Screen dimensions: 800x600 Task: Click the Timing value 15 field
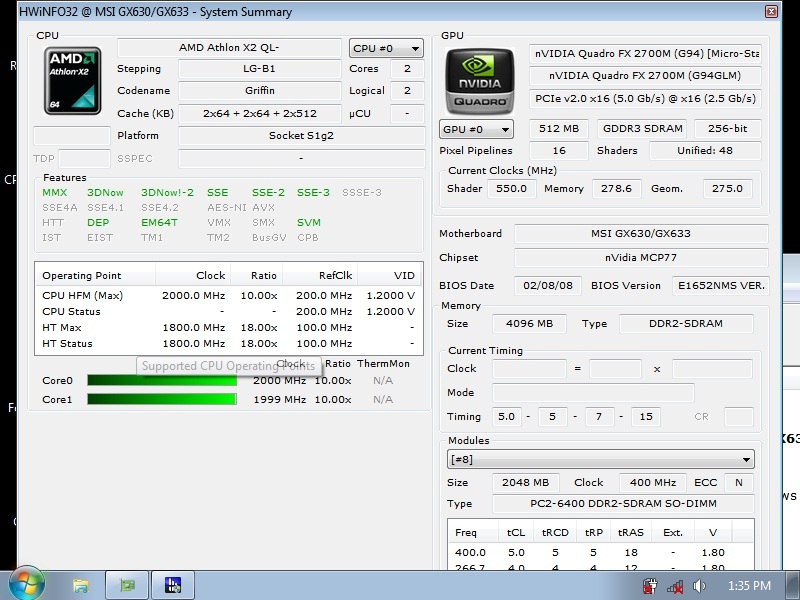[x=646, y=416]
